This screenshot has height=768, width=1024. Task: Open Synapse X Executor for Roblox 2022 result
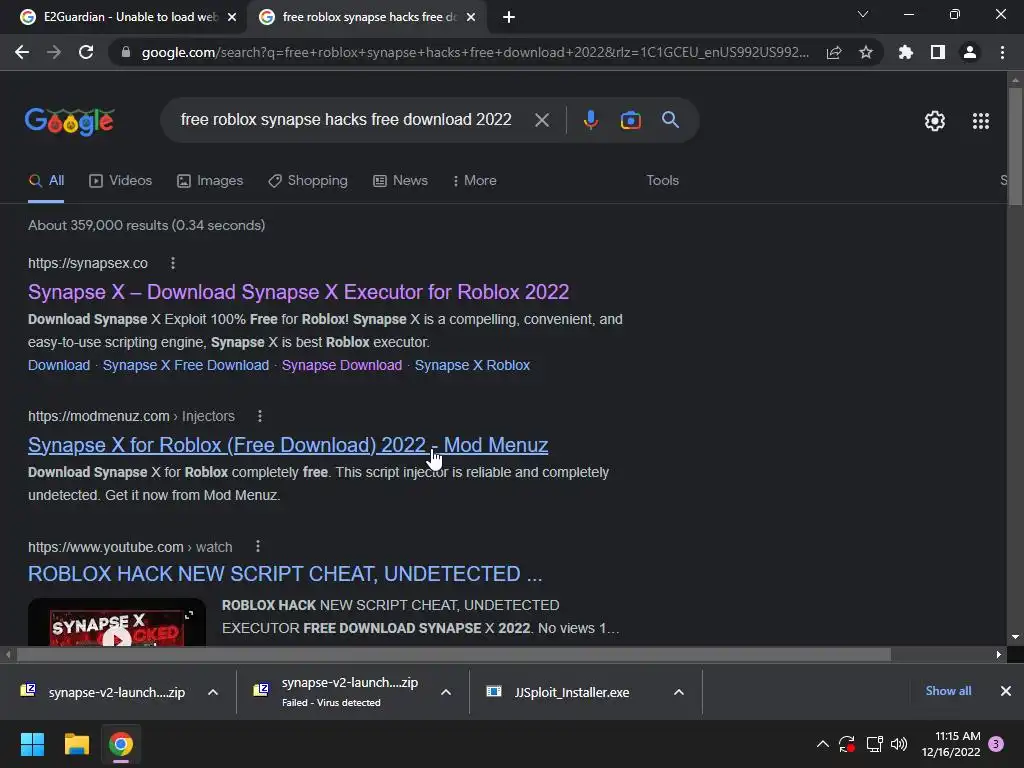point(298,292)
